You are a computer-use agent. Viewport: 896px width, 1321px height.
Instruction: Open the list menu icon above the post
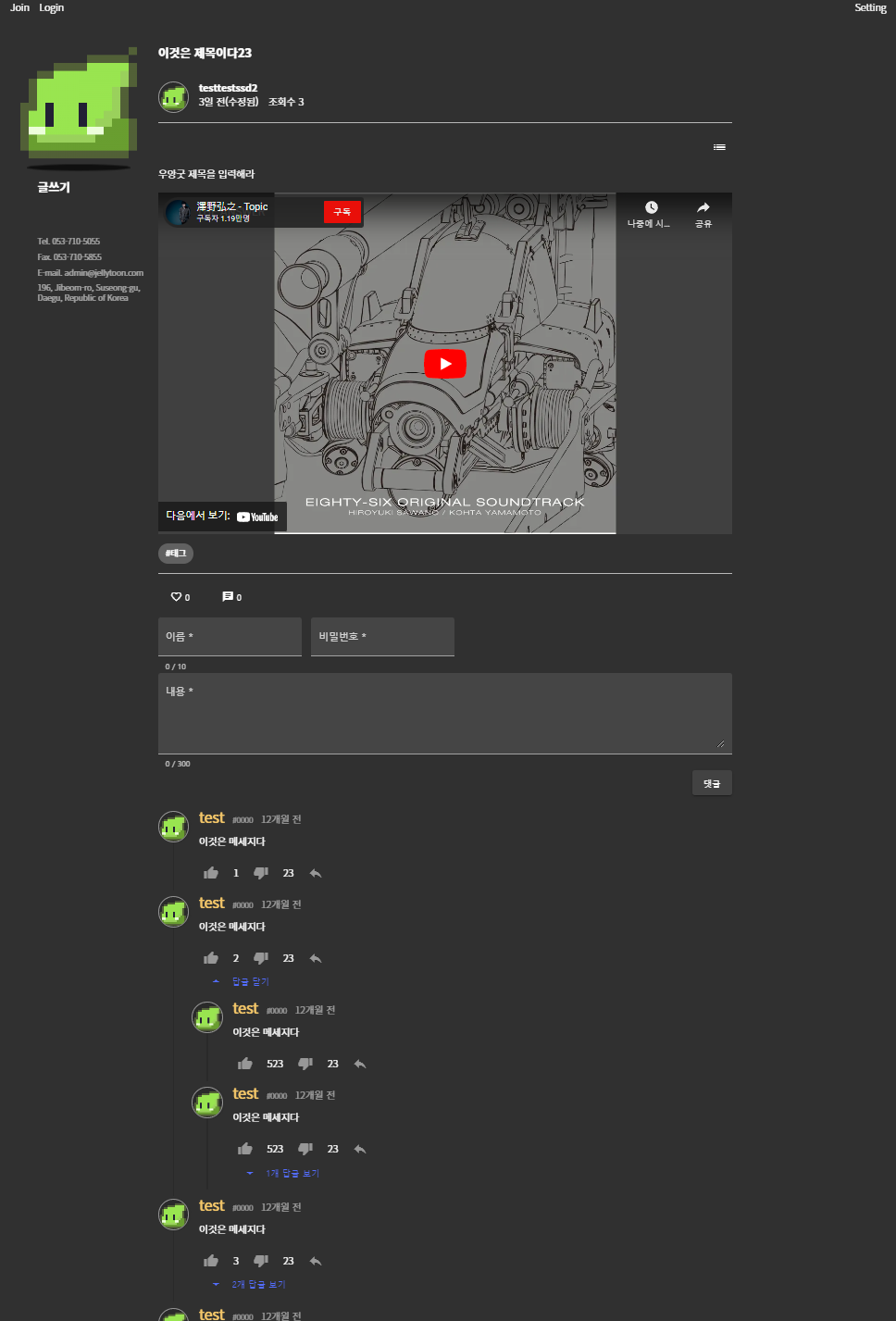click(x=719, y=147)
